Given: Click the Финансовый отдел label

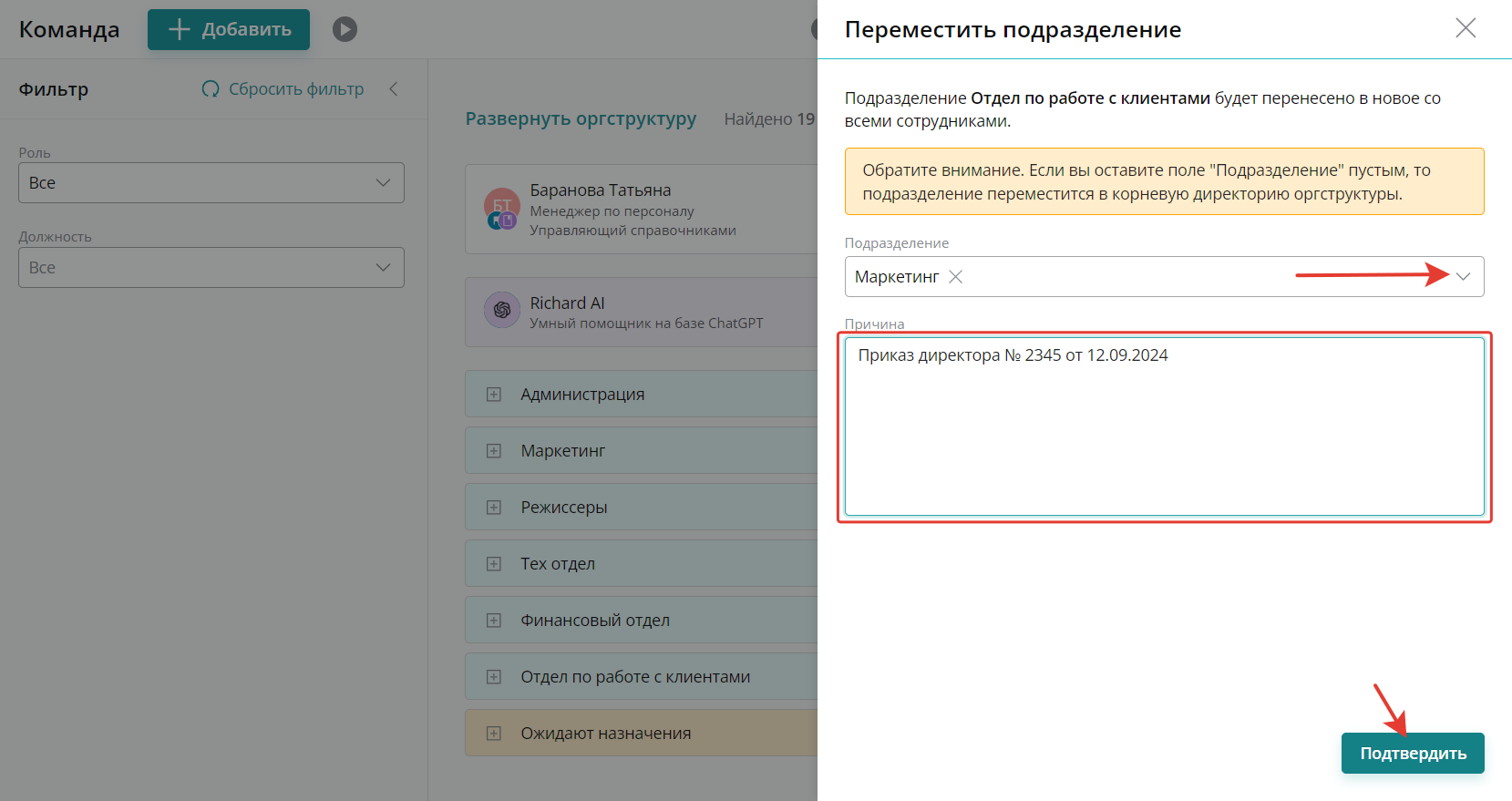Looking at the screenshot, I should click(595, 621).
